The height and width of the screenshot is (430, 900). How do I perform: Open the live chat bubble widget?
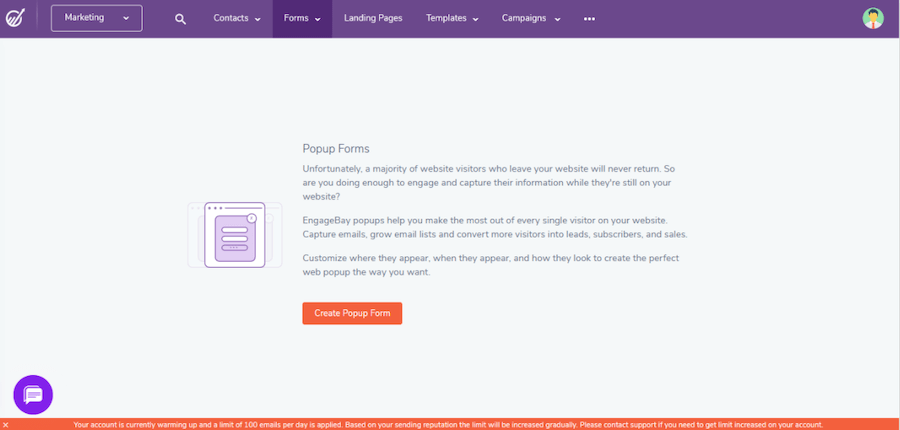(x=33, y=394)
